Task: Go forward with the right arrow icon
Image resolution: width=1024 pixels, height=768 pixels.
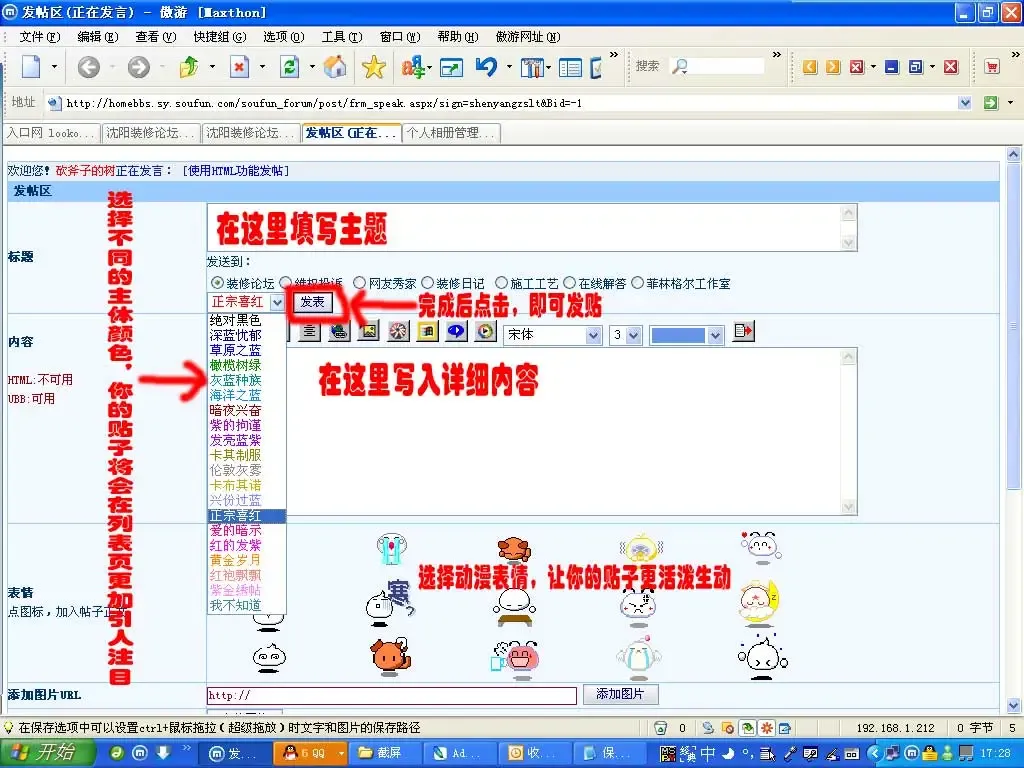Action: click(138, 67)
